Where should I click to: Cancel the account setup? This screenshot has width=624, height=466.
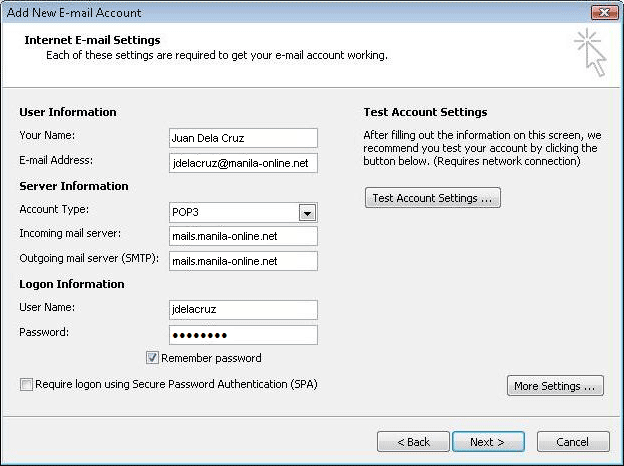coord(573,442)
